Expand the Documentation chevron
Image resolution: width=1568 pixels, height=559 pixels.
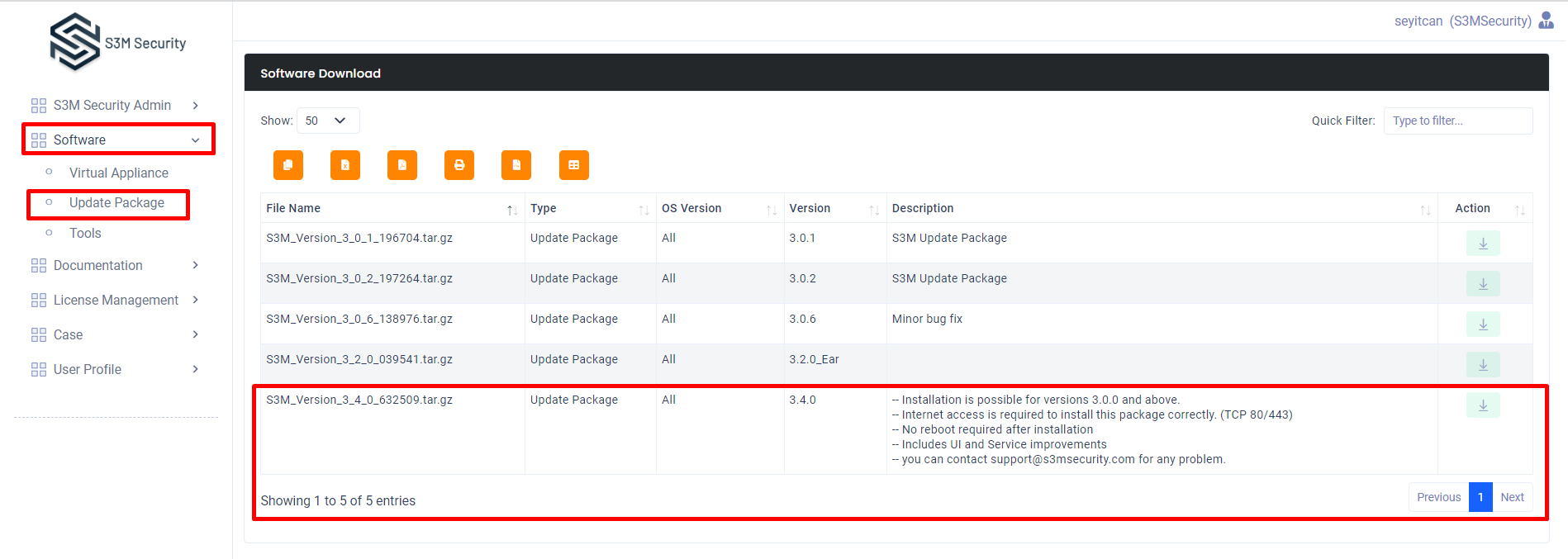pyautogui.click(x=196, y=265)
